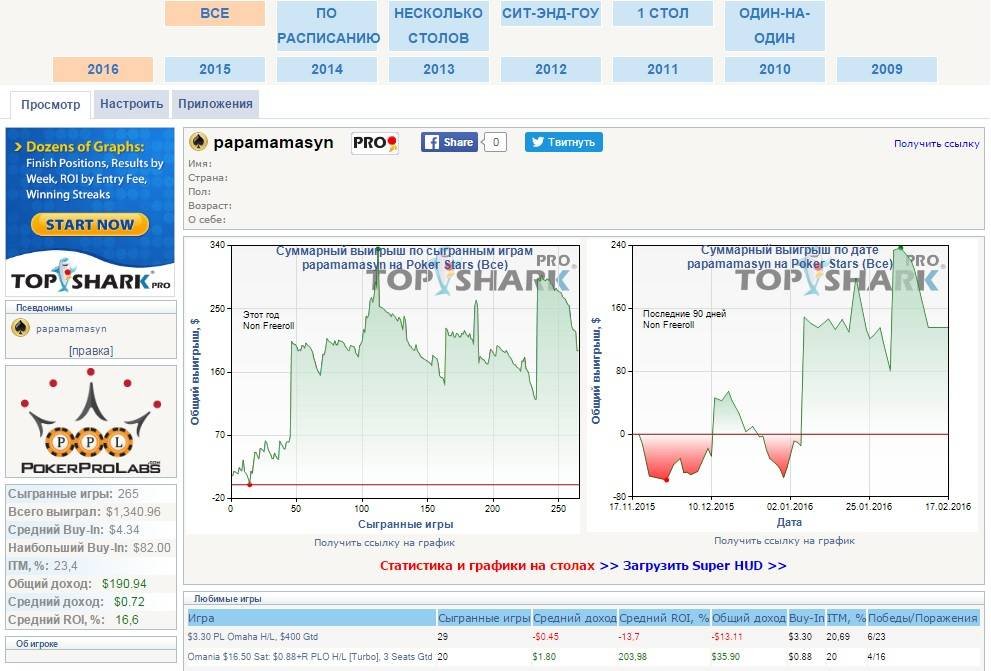991x671 pixels.
Task: Filter results by year 2015
Action: click(x=215, y=69)
